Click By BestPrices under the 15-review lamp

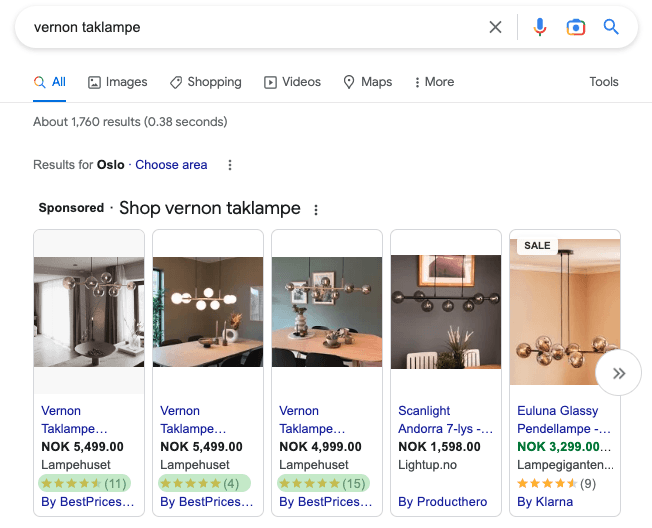(325, 502)
